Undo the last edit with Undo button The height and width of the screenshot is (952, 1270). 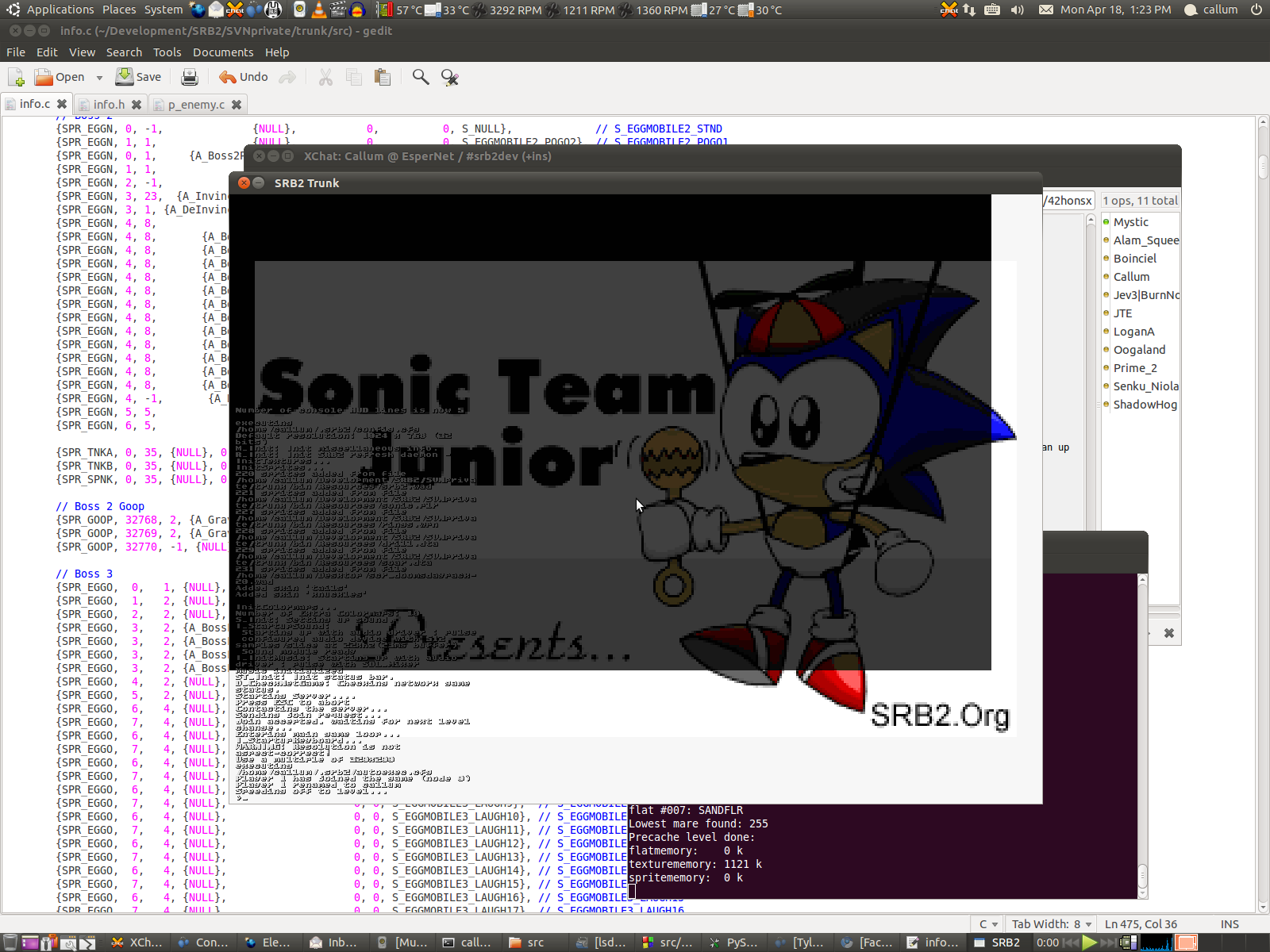pyautogui.click(x=244, y=77)
